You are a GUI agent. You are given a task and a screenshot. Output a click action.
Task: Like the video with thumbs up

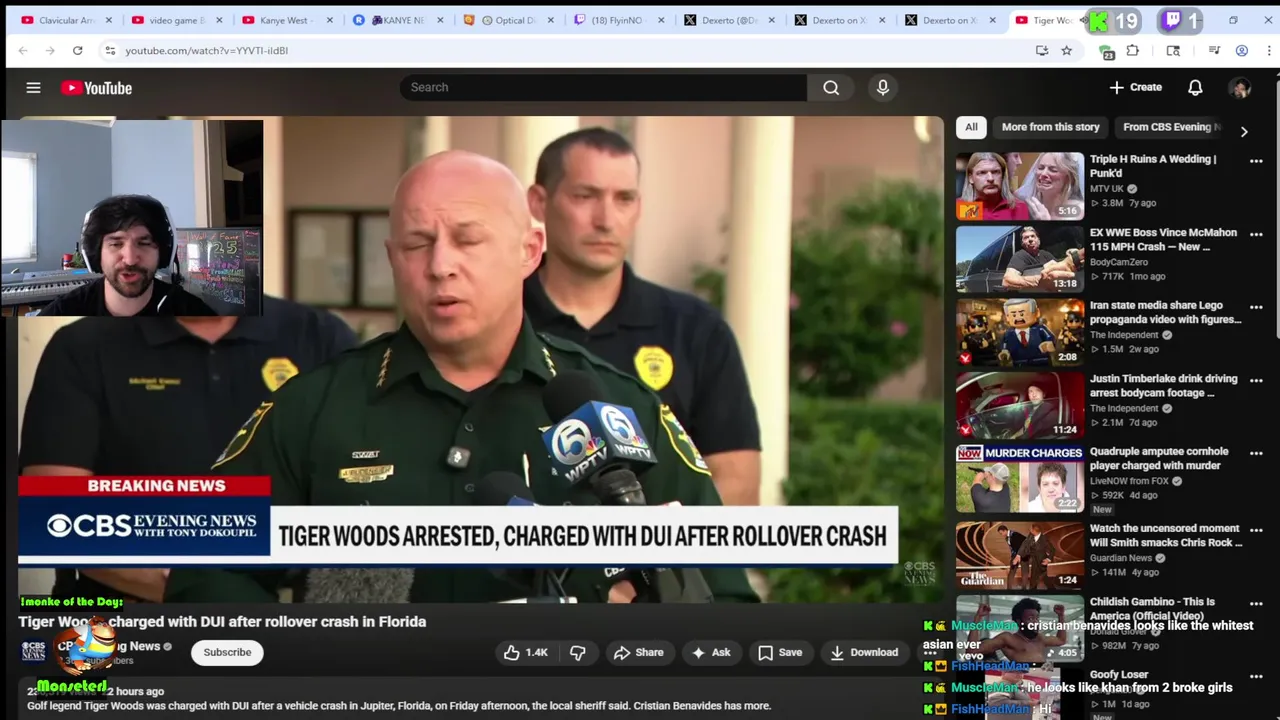[x=526, y=652]
